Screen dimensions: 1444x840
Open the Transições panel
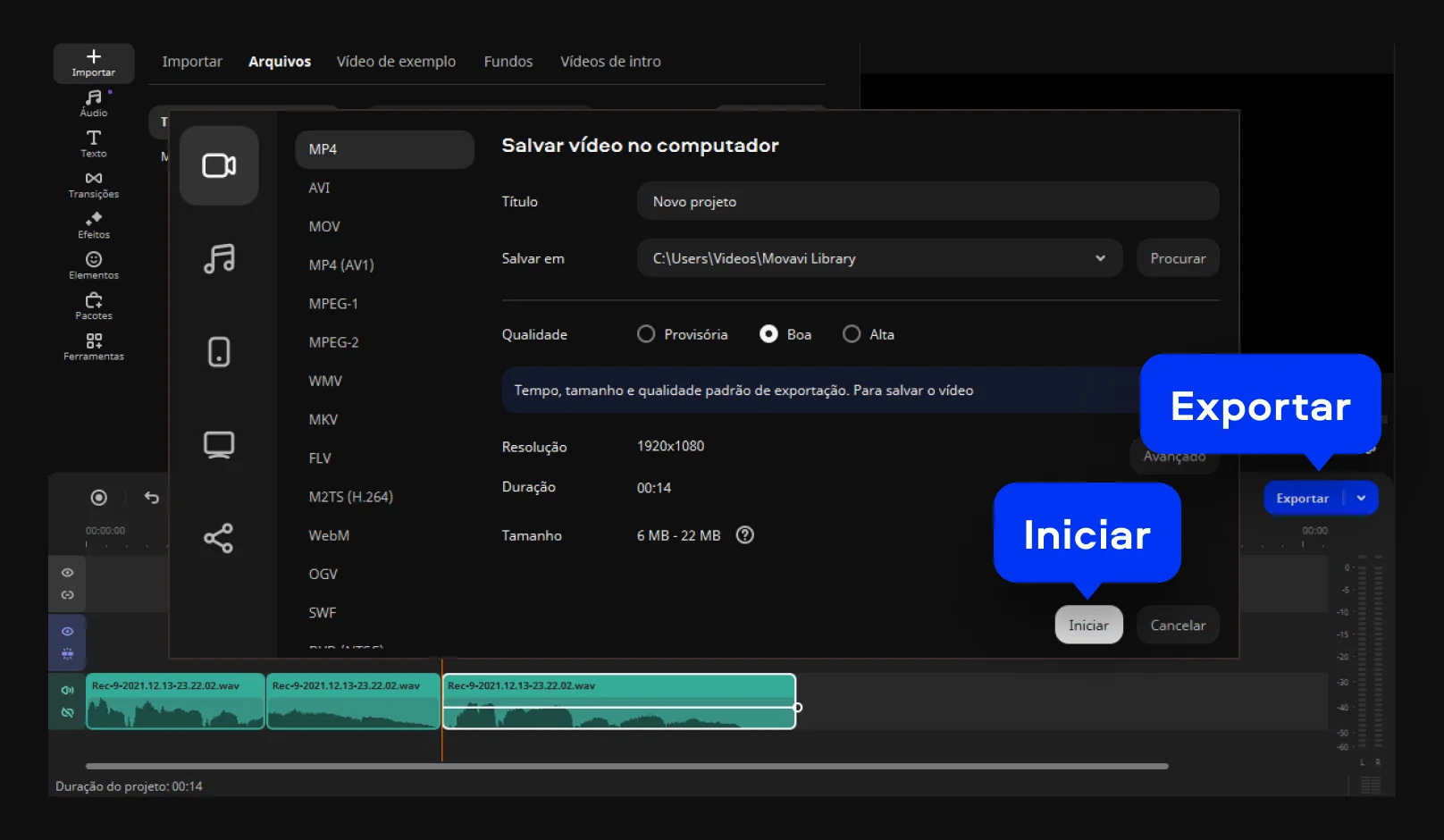click(94, 184)
